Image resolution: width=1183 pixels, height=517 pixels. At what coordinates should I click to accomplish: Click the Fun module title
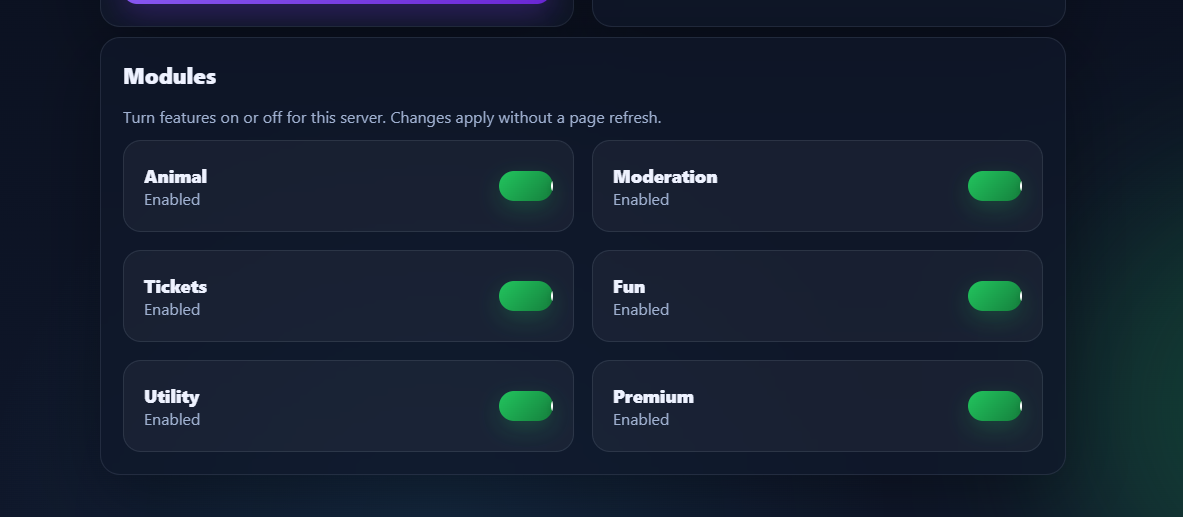click(x=629, y=287)
